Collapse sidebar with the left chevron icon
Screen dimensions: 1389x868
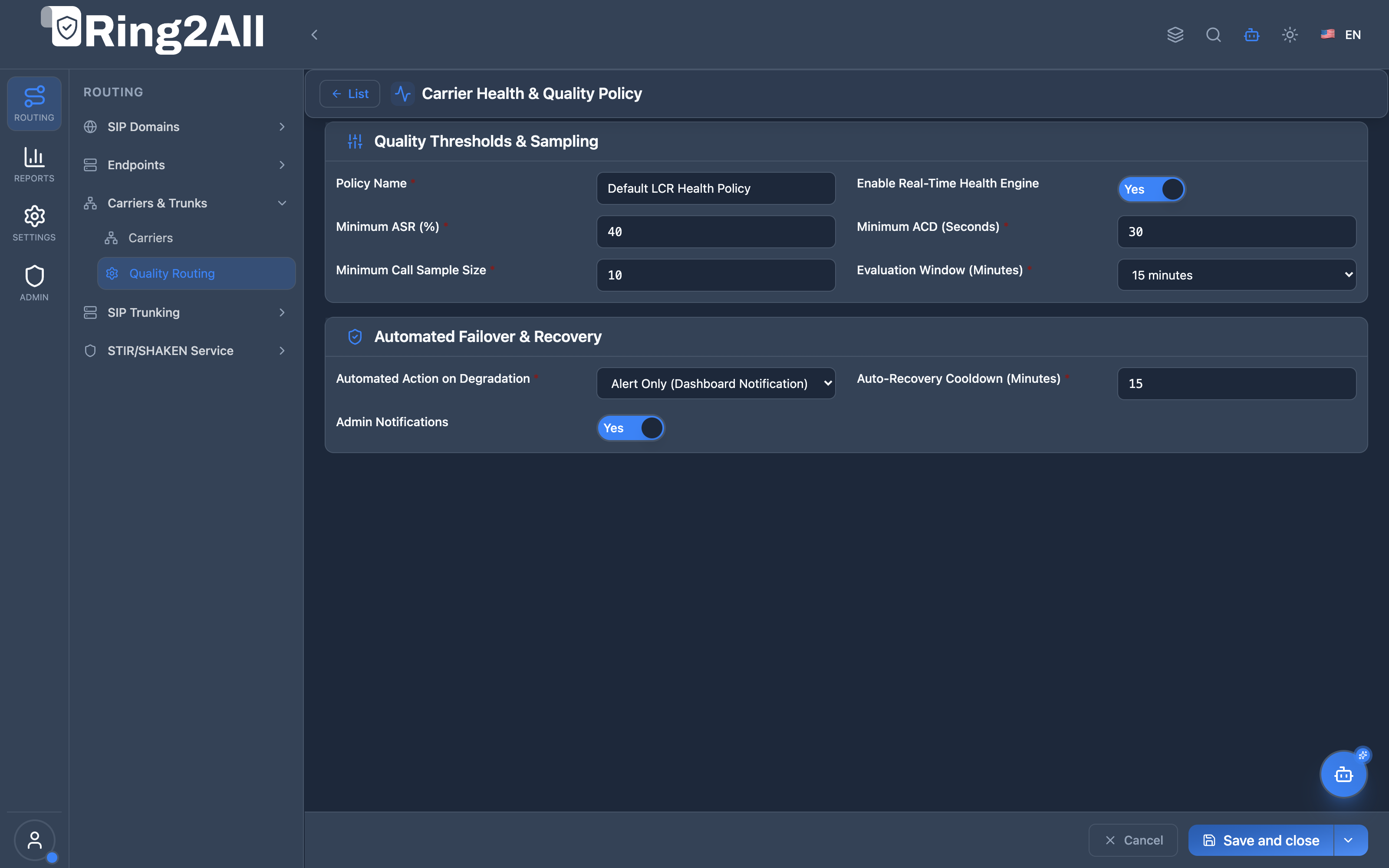314,34
